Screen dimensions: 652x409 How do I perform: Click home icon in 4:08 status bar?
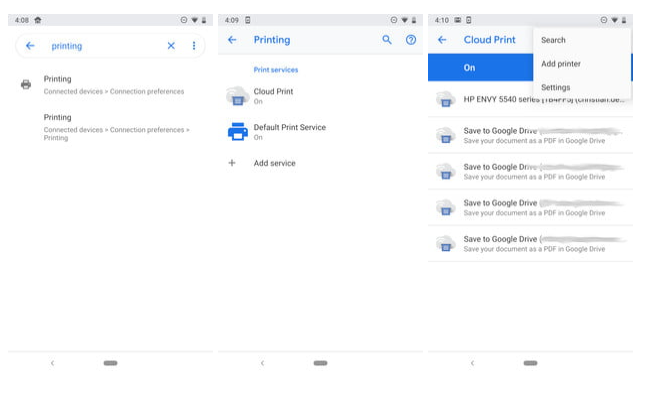(38, 20)
